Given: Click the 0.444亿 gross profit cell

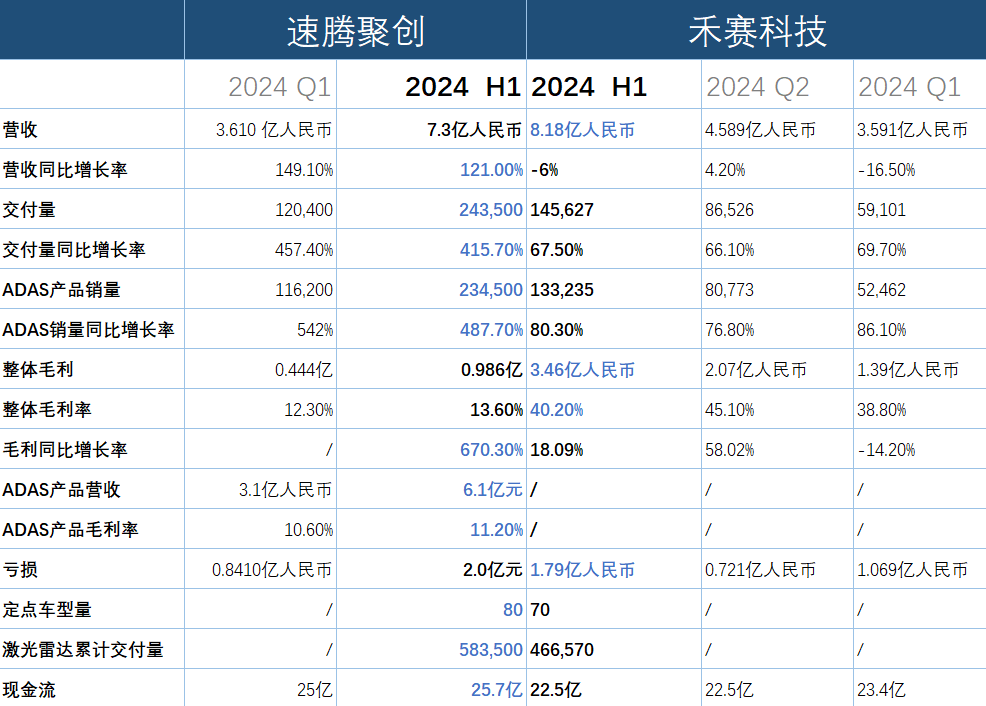Looking at the screenshot, I should tap(260, 369).
